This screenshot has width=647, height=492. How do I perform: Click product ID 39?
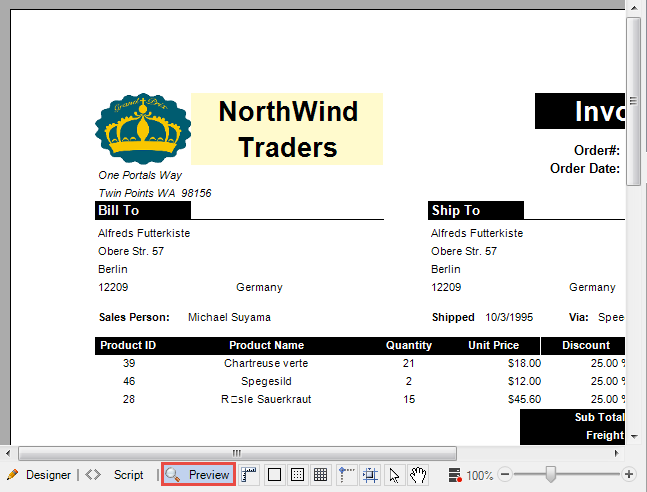pyautogui.click(x=129, y=363)
